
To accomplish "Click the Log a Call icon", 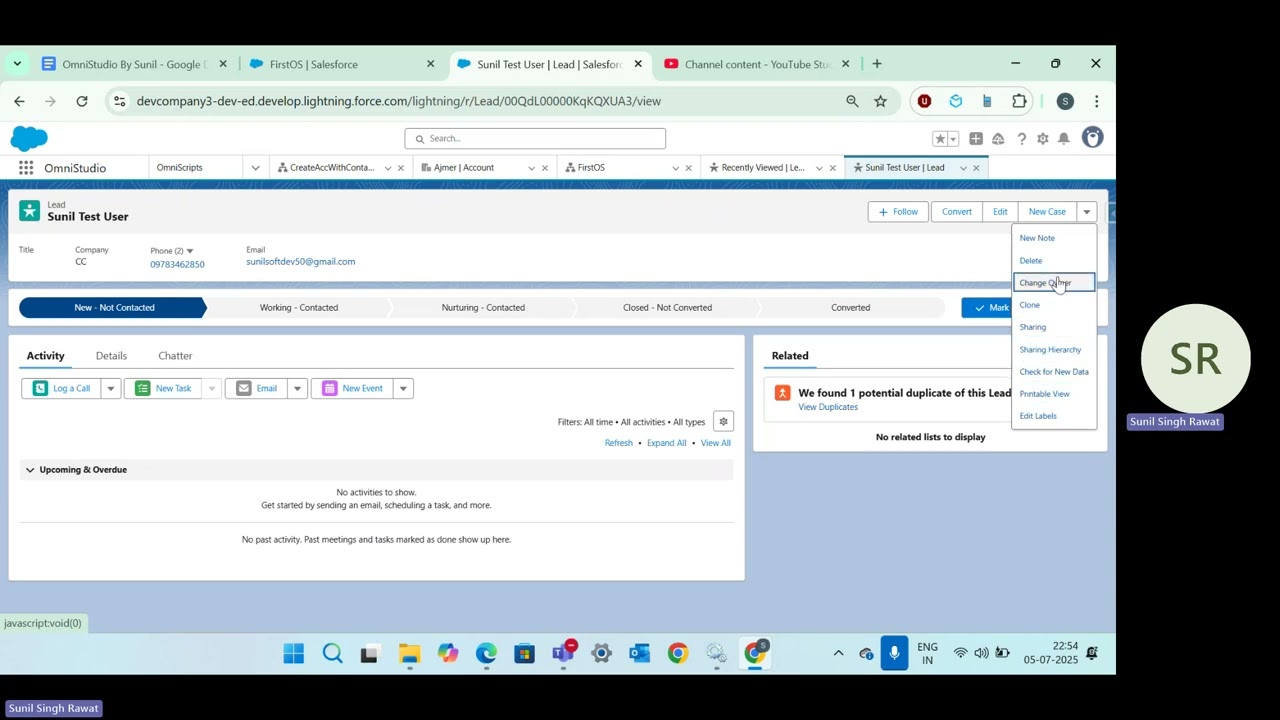I will (x=40, y=388).
